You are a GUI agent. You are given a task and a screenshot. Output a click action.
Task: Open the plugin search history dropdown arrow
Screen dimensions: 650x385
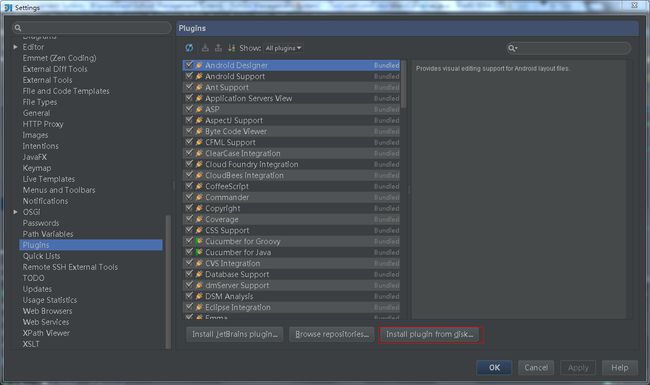point(516,49)
